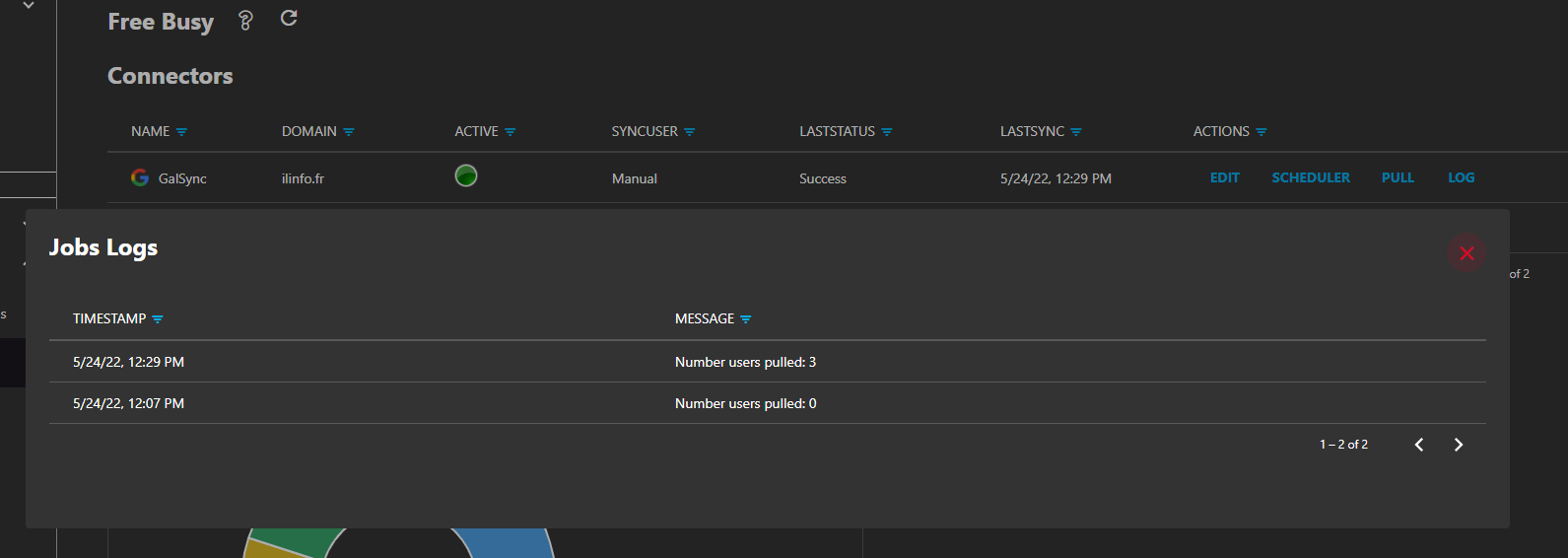The image size is (1568, 558).
Task: Open filter for the NAME column
Action: (181, 132)
